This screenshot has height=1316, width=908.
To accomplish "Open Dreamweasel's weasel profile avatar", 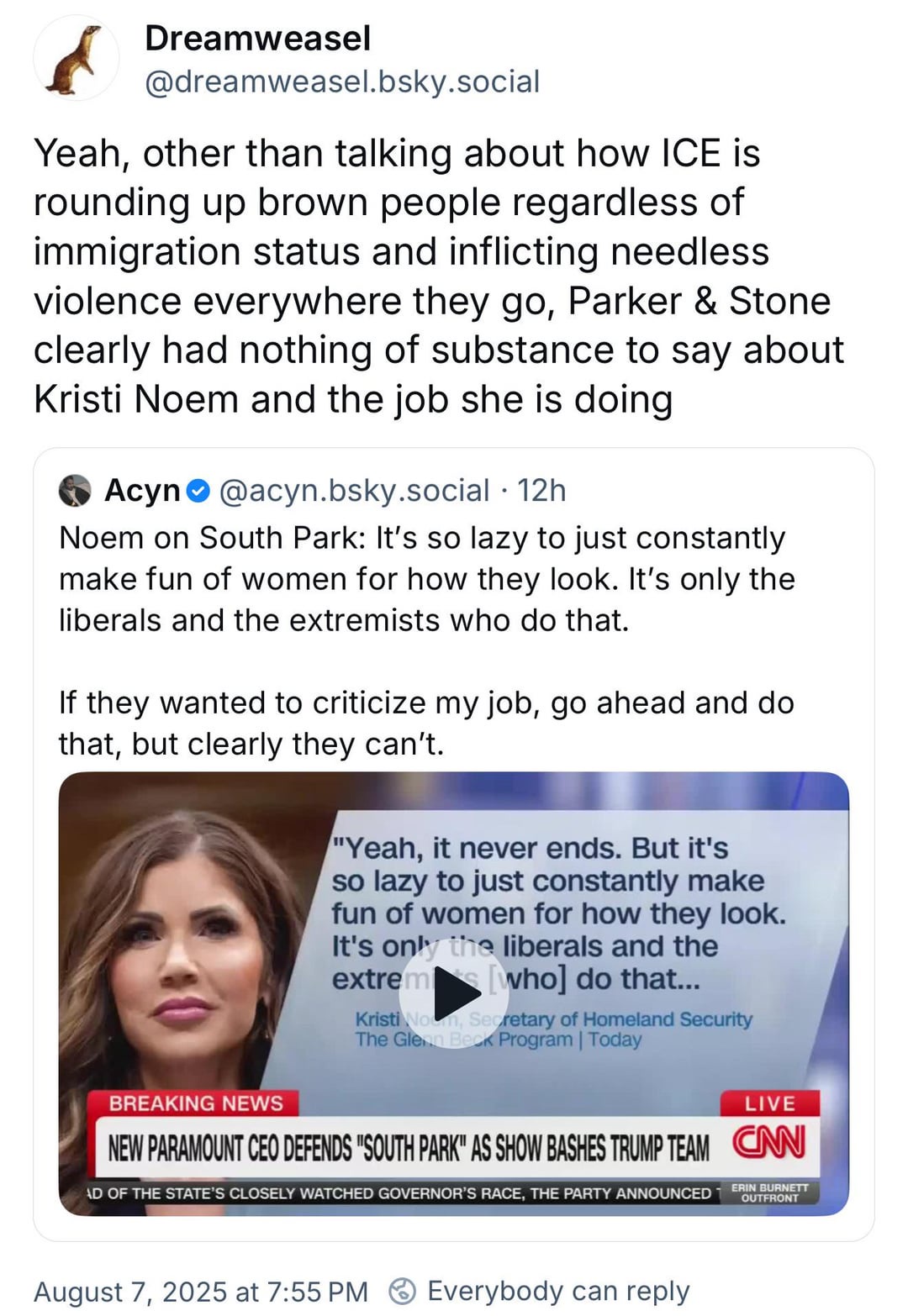I will tap(76, 58).
